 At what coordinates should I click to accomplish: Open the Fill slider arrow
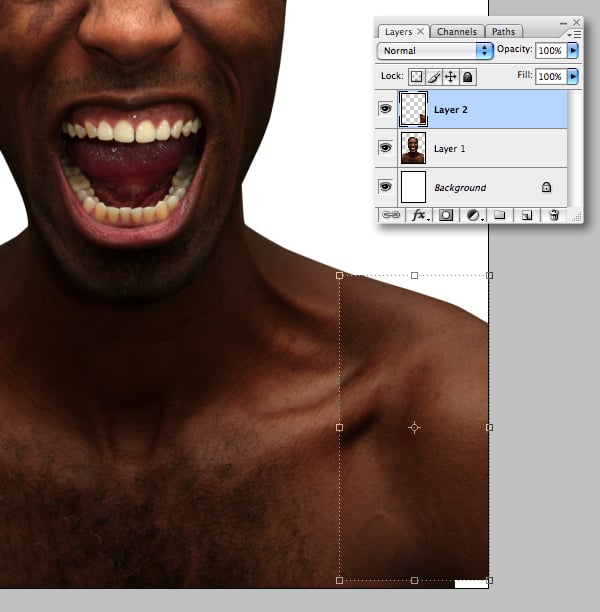tap(573, 76)
